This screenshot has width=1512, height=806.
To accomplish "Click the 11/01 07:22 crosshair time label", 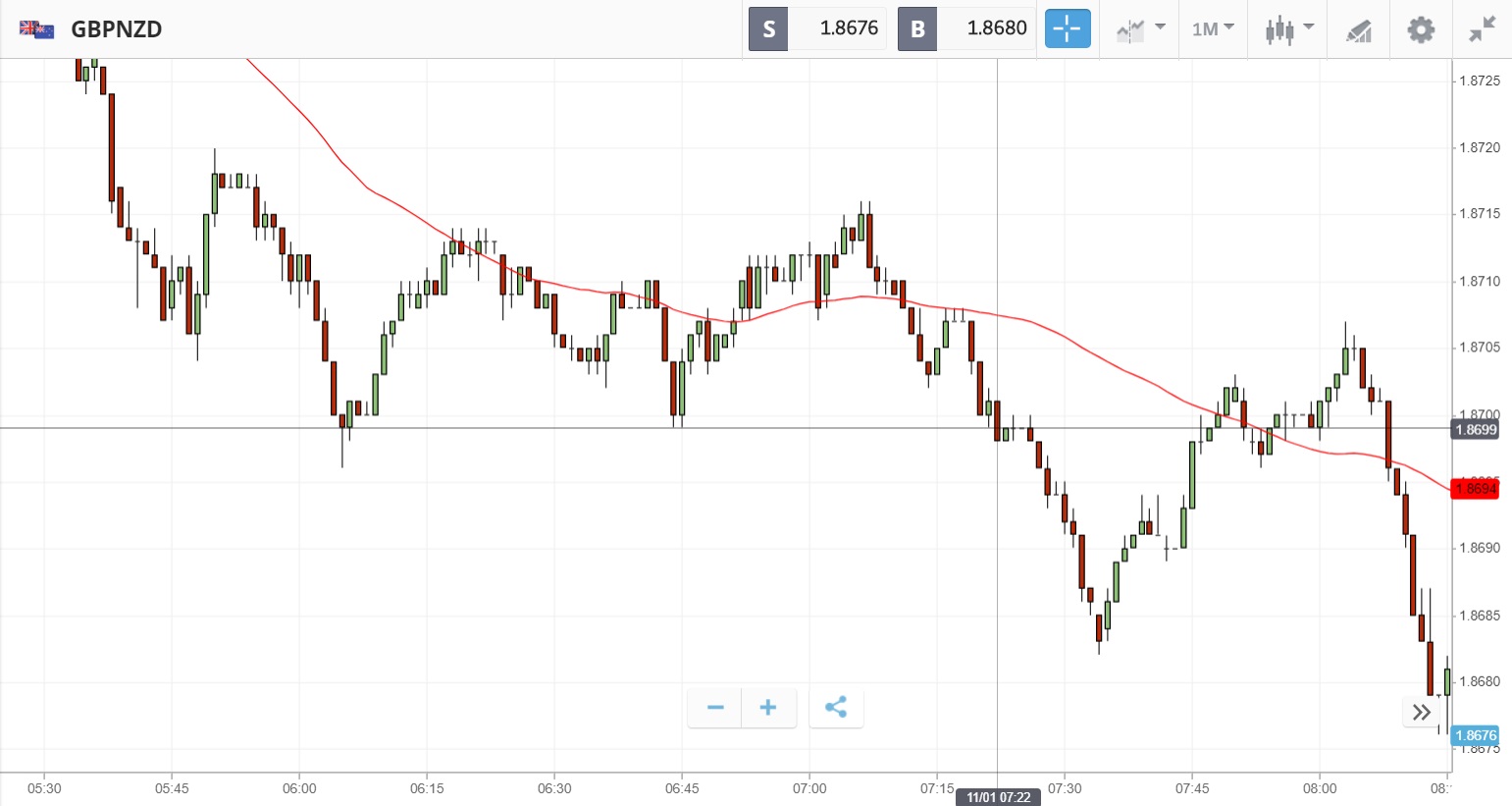I will [x=998, y=797].
